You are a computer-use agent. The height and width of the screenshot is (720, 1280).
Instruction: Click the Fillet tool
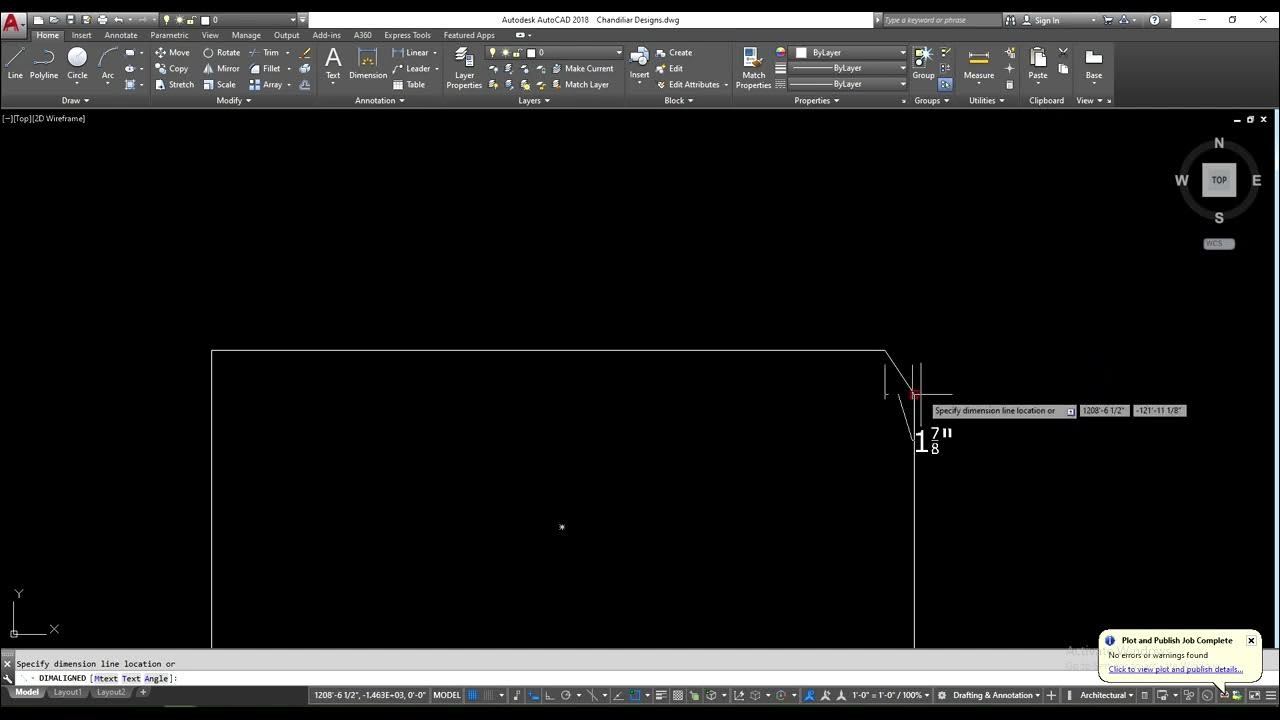point(265,69)
